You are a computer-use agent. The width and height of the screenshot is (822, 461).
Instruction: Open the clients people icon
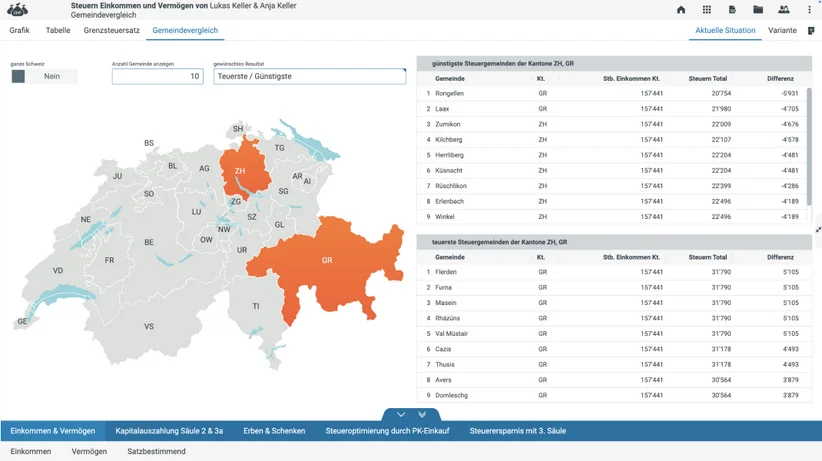[784, 9]
